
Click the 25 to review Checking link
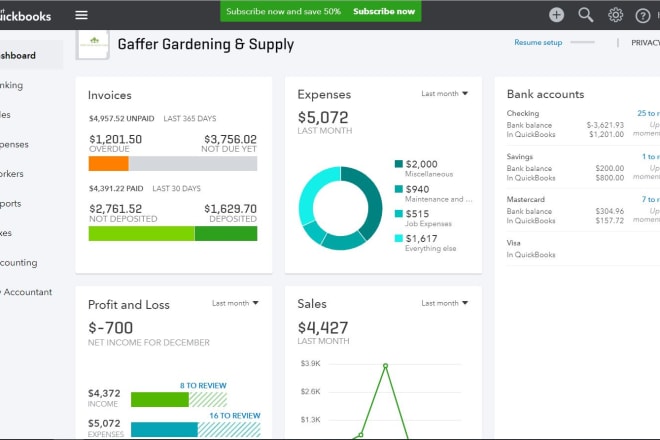point(648,113)
